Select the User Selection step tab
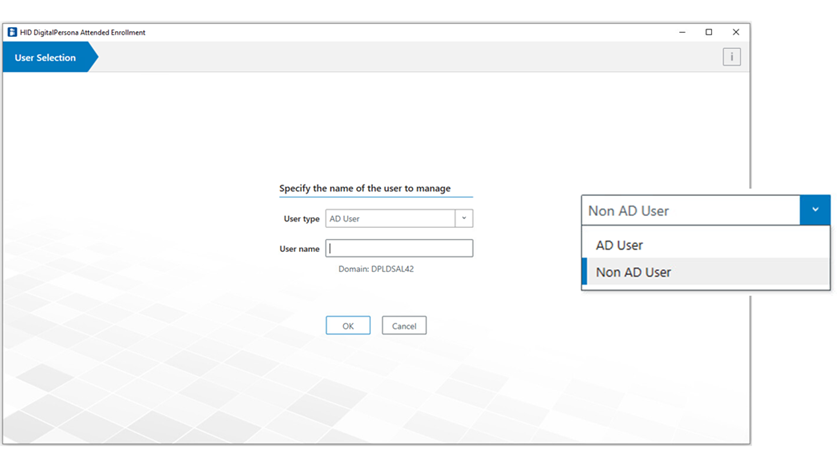 [x=46, y=58]
